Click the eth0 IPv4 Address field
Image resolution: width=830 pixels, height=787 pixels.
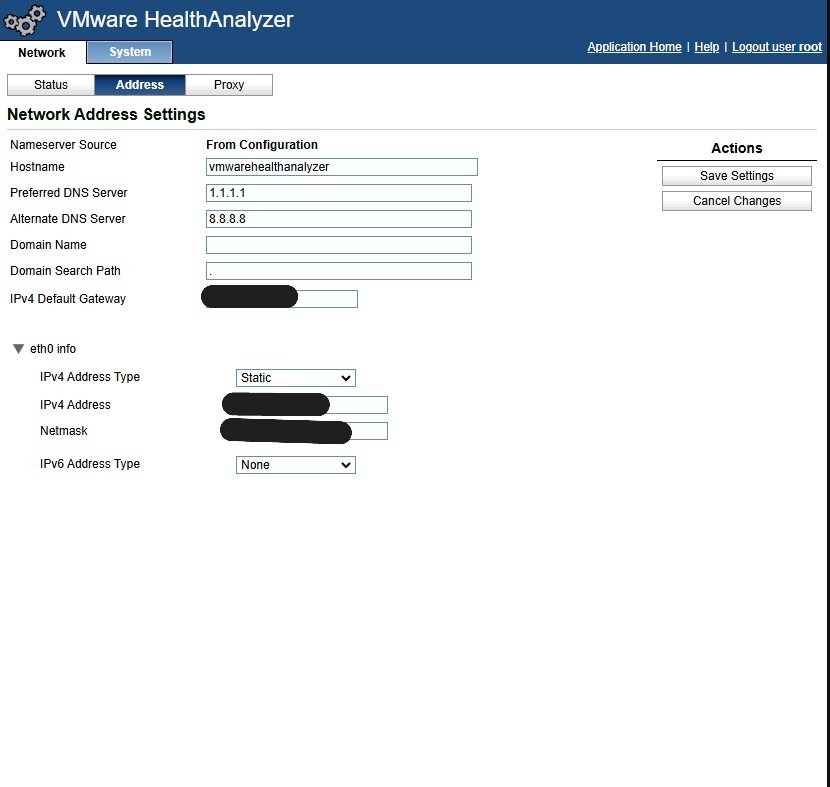pyautogui.click(x=312, y=405)
